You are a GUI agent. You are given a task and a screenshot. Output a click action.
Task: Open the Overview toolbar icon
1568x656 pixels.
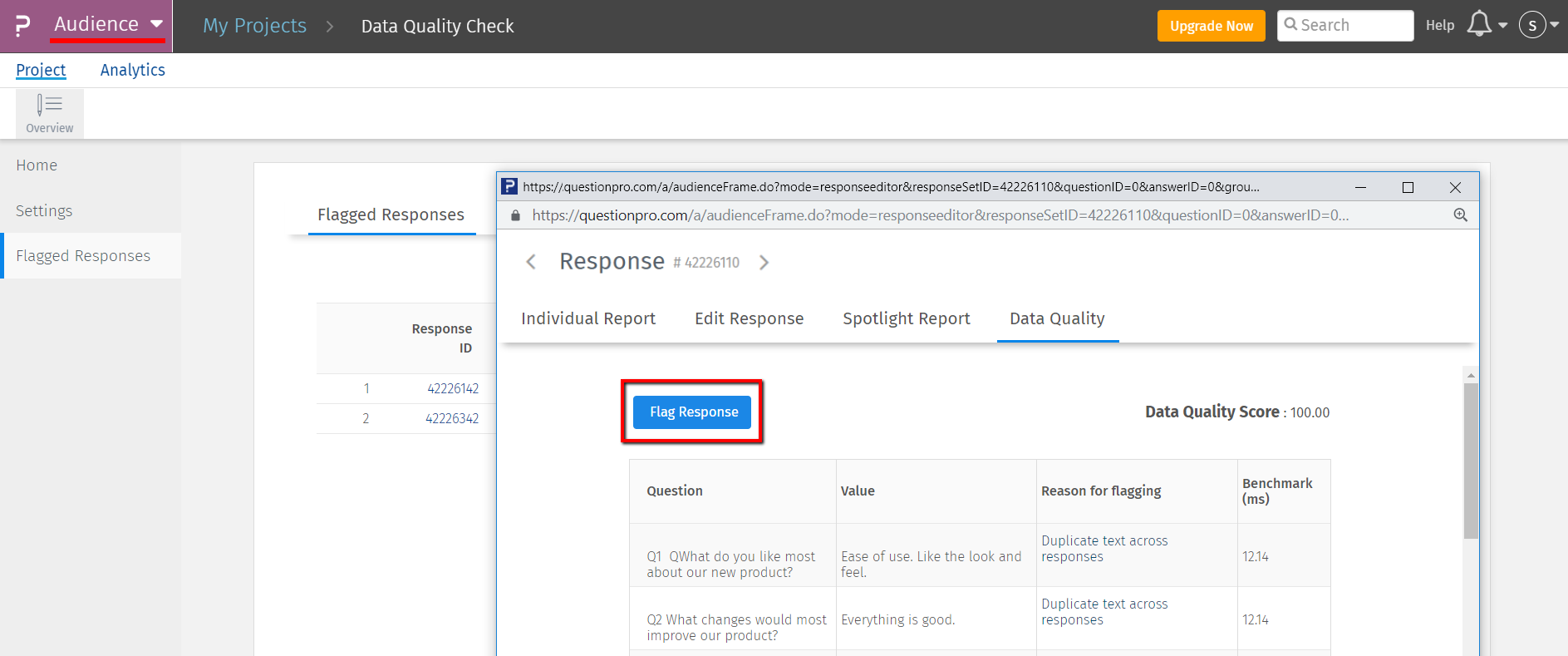pyautogui.click(x=49, y=113)
